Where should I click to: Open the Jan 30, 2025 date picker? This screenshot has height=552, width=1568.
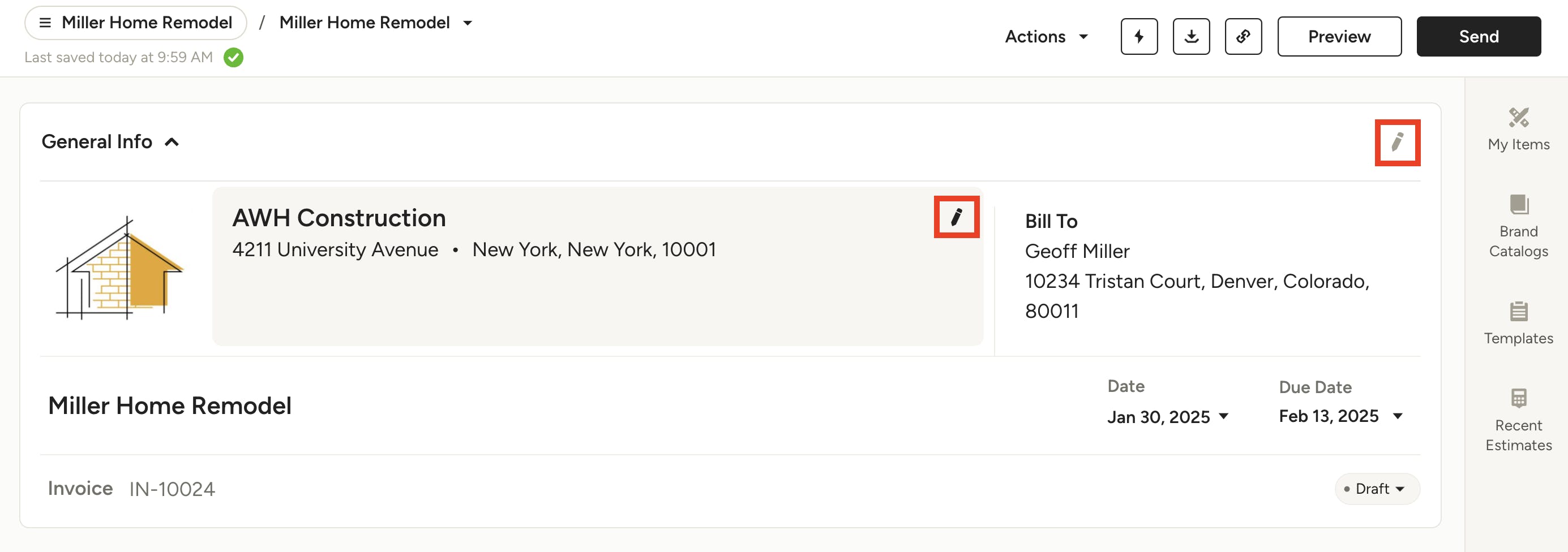1167,416
